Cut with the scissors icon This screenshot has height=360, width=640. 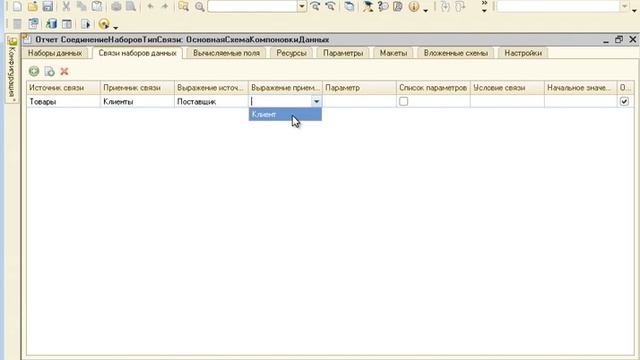pyautogui.click(x=66, y=6)
